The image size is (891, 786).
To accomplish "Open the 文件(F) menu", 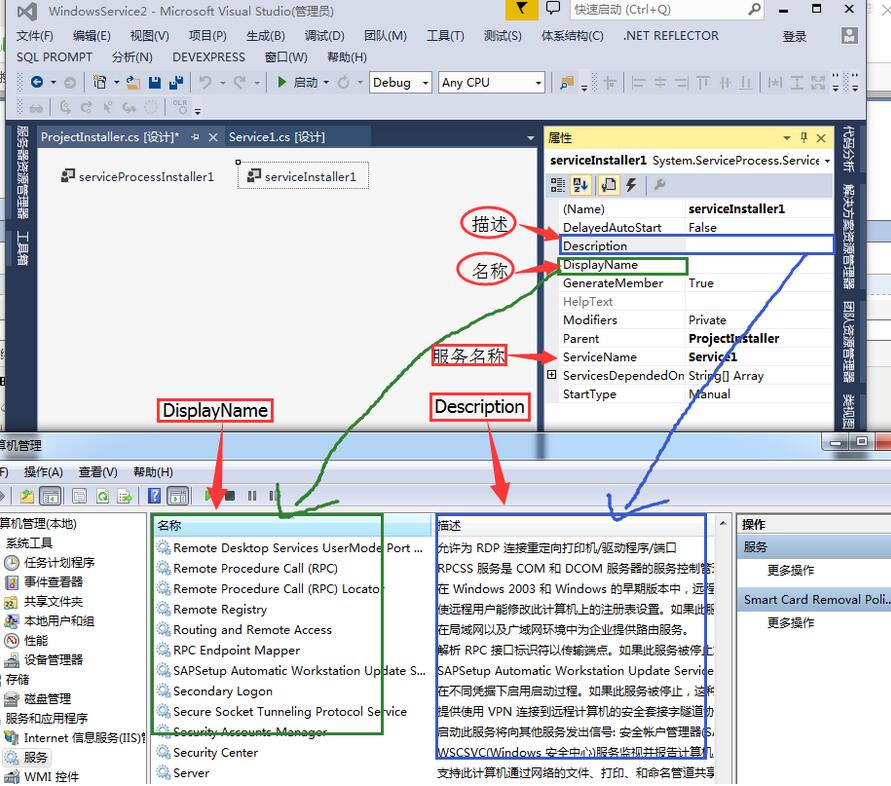I will point(35,36).
